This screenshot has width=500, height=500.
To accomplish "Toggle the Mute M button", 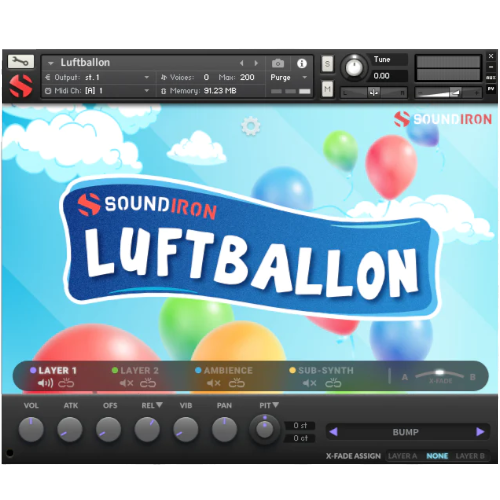I will tap(327, 89).
